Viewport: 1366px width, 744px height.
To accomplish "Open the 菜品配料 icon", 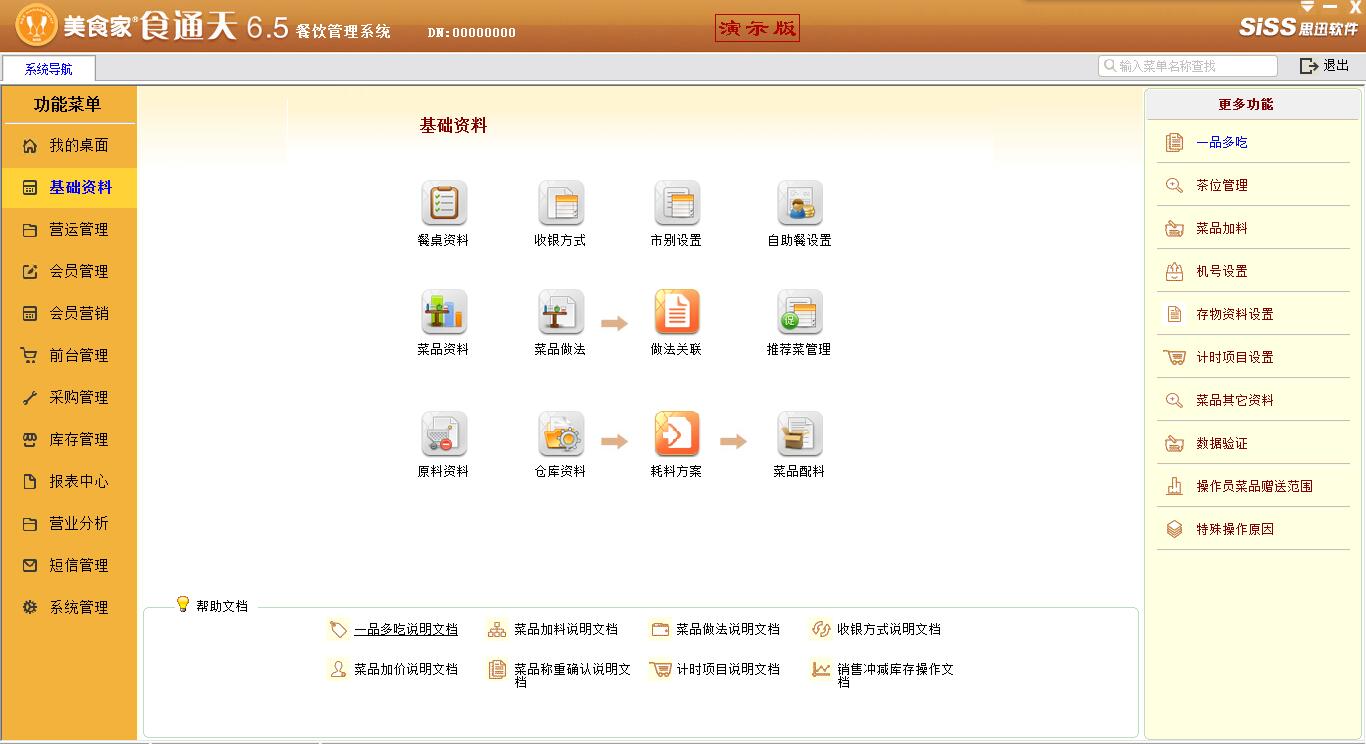I will pyautogui.click(x=800, y=434).
